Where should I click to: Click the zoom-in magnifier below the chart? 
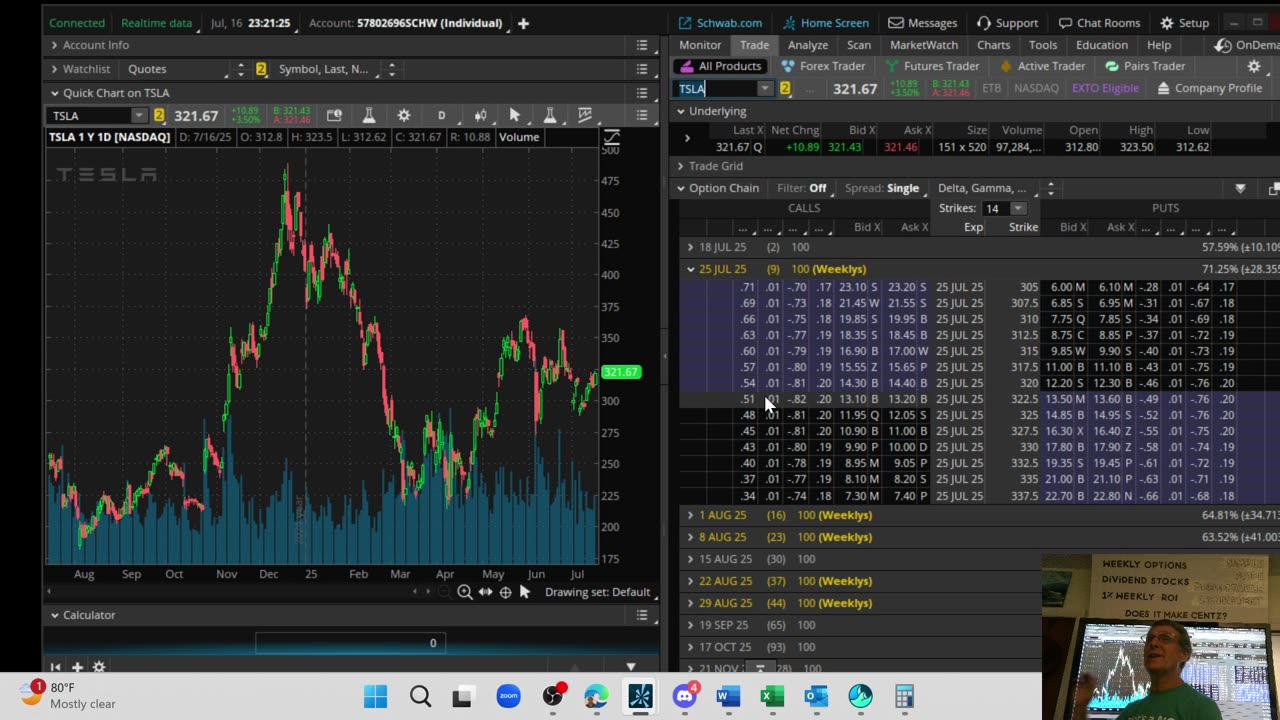pyautogui.click(x=465, y=592)
